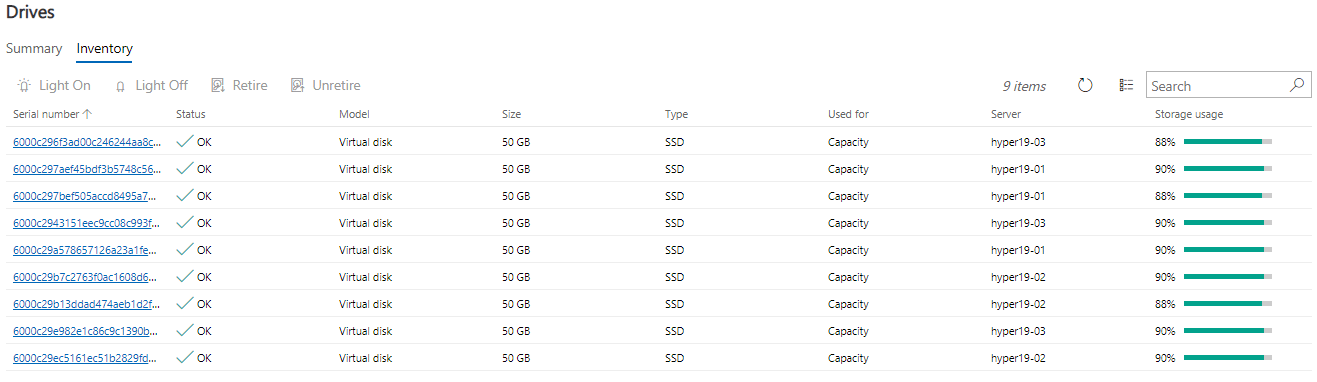Click the Light On bulb icon

(23, 86)
